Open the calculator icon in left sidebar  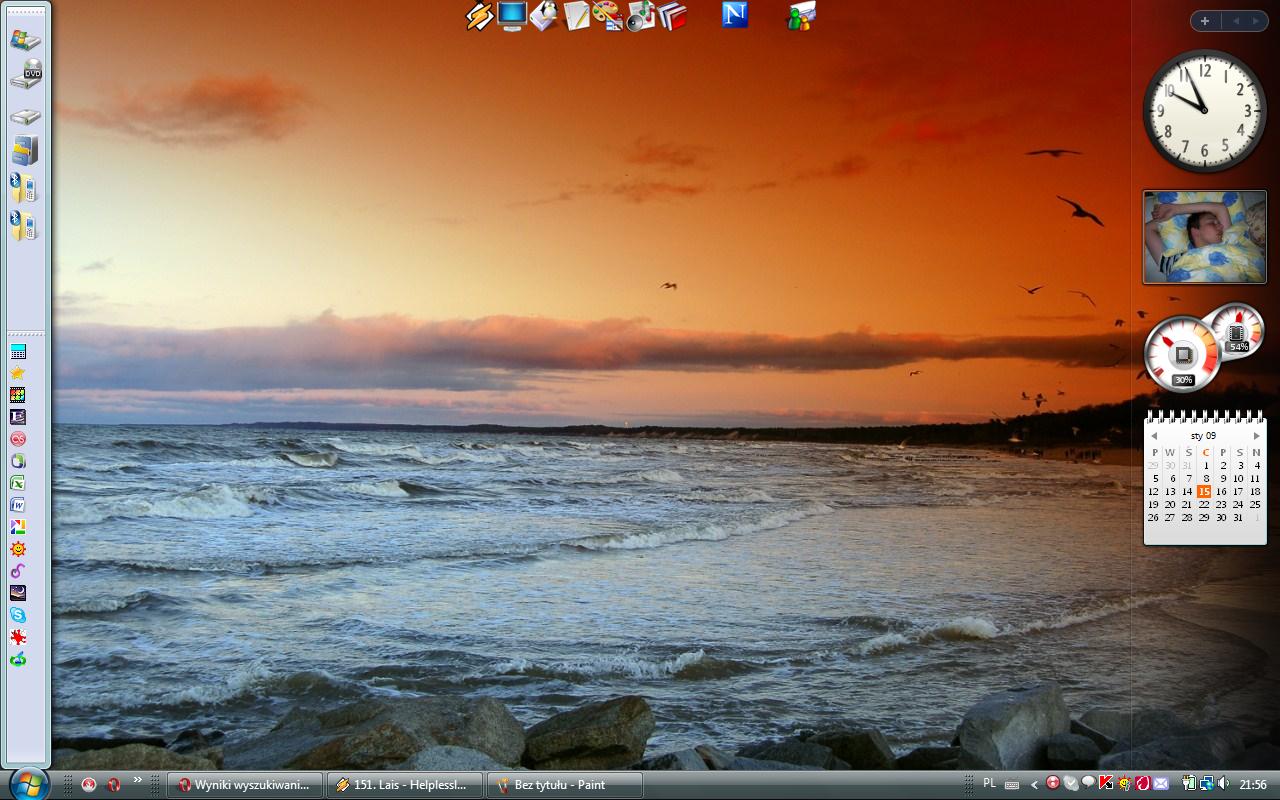tap(17, 352)
